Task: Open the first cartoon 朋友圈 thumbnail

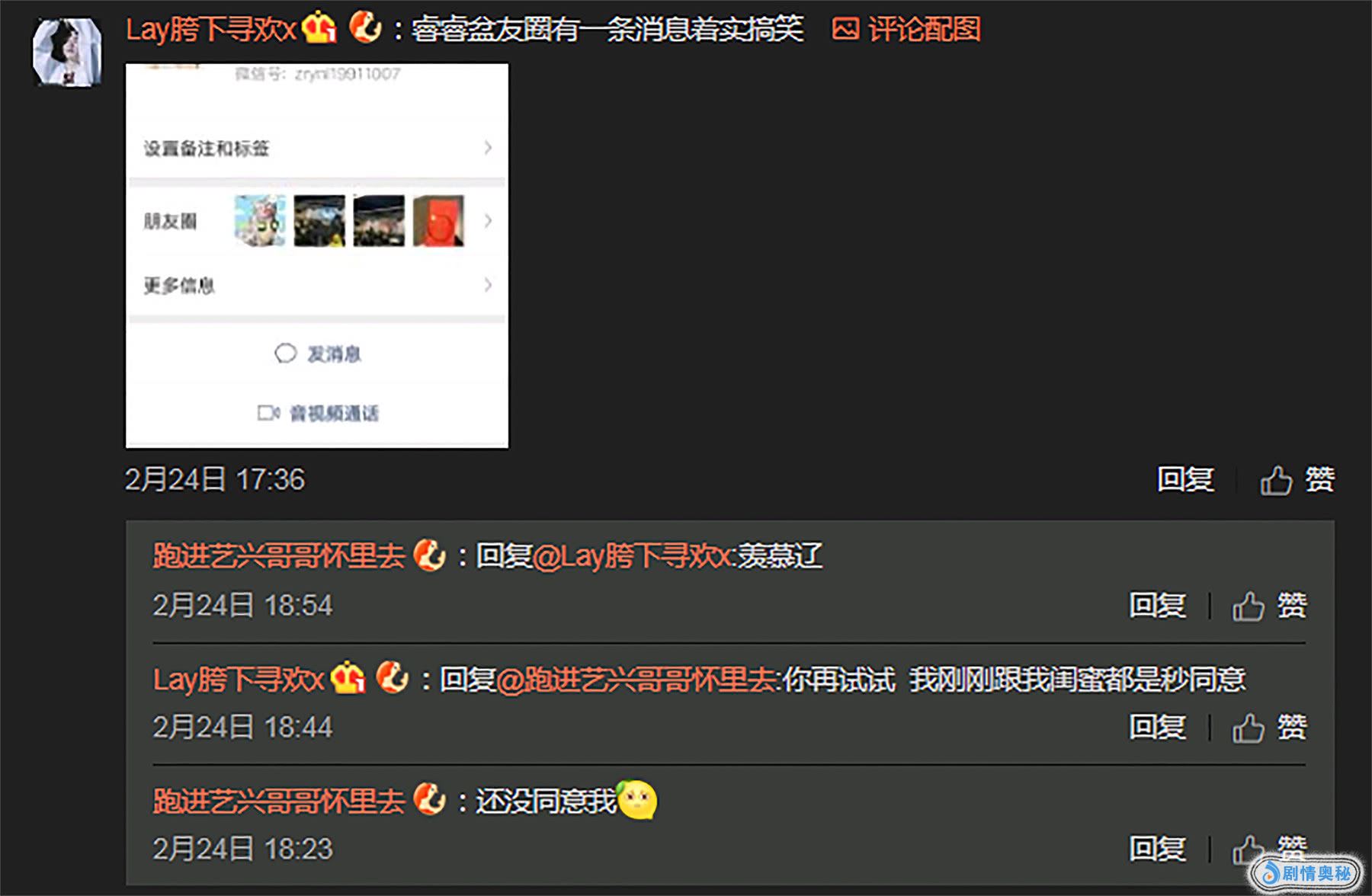Action: coord(260,221)
